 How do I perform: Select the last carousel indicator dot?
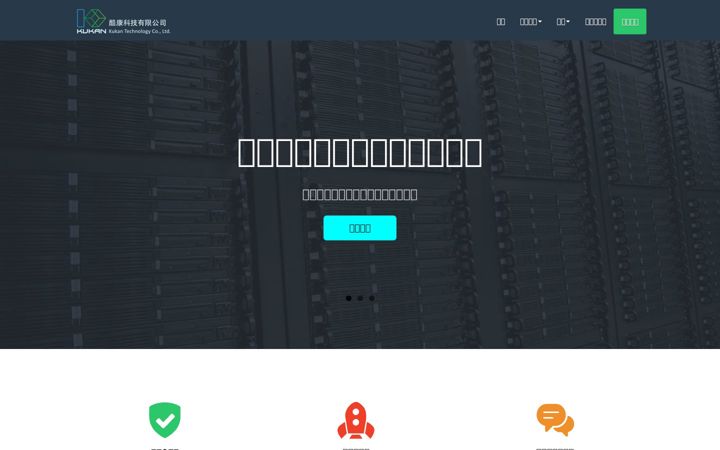click(x=372, y=298)
